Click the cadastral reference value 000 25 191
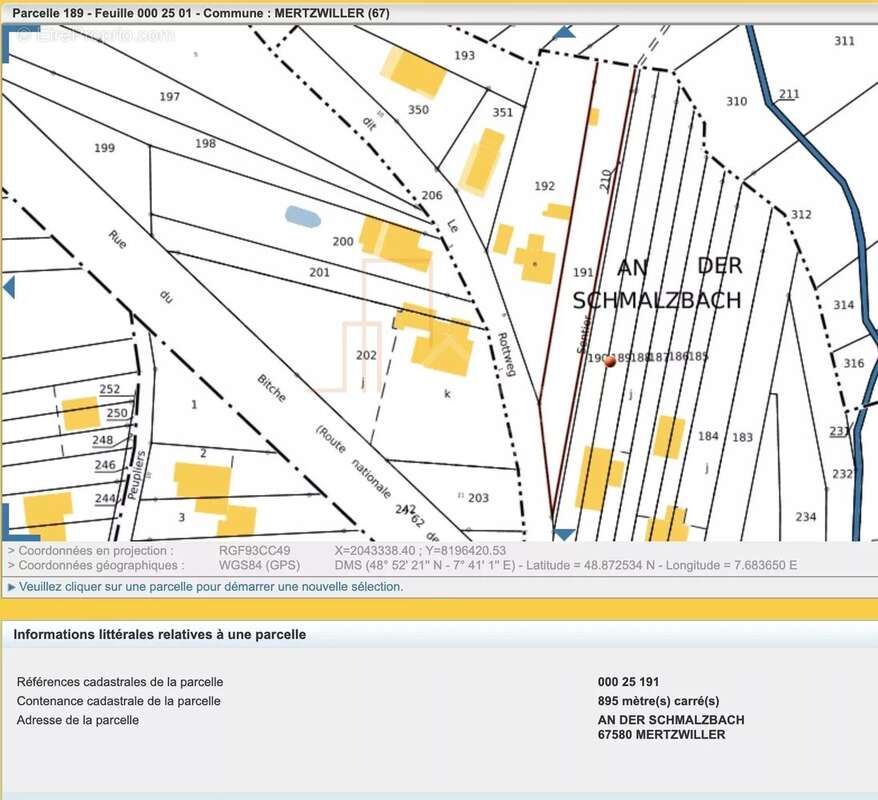 628,682
